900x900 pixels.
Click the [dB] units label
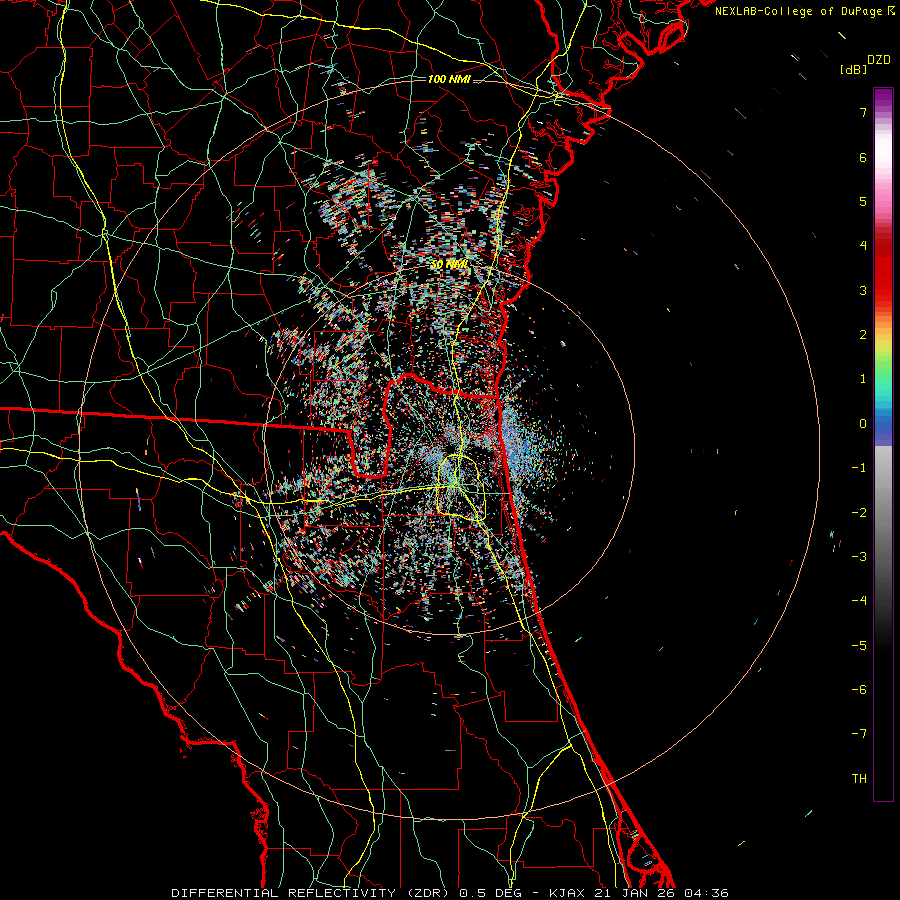(x=854, y=69)
